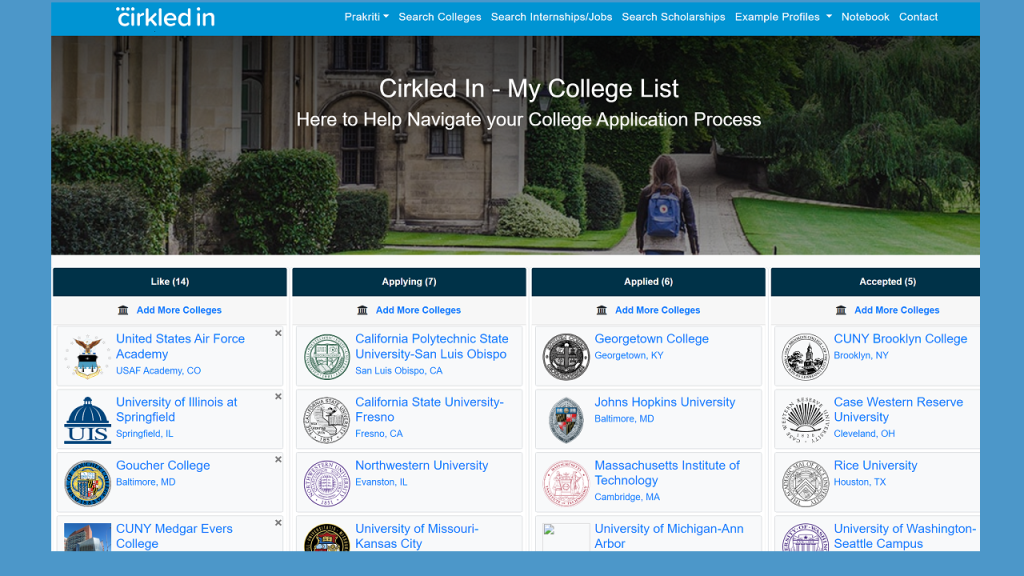Open Search Internships/Jobs page

[551, 17]
